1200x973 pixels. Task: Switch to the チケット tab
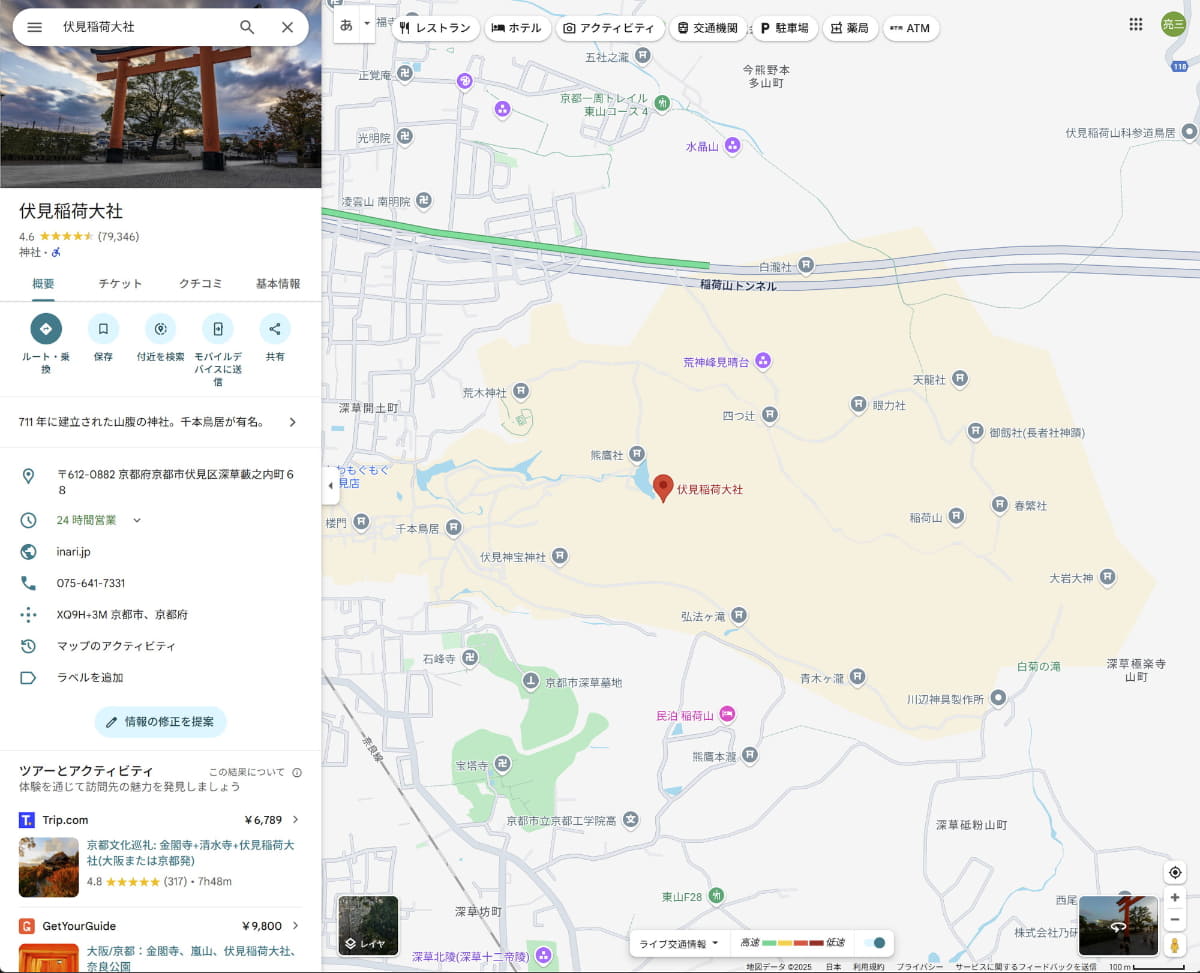(120, 284)
